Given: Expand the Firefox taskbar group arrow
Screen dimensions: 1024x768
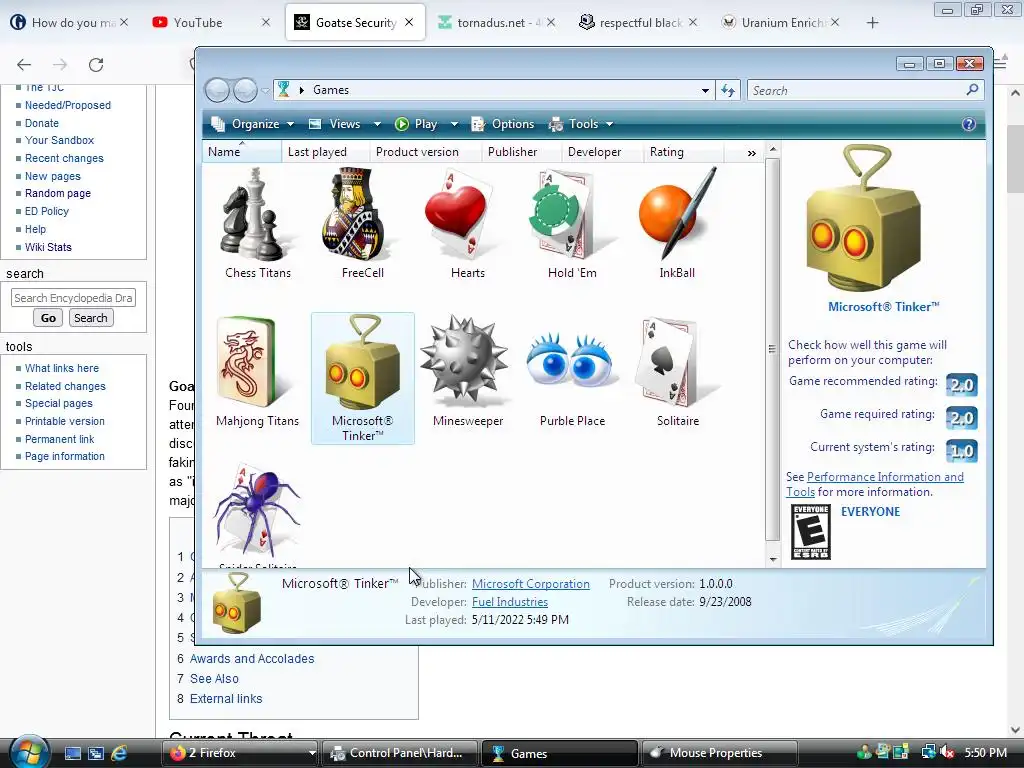Looking at the screenshot, I should tap(312, 753).
